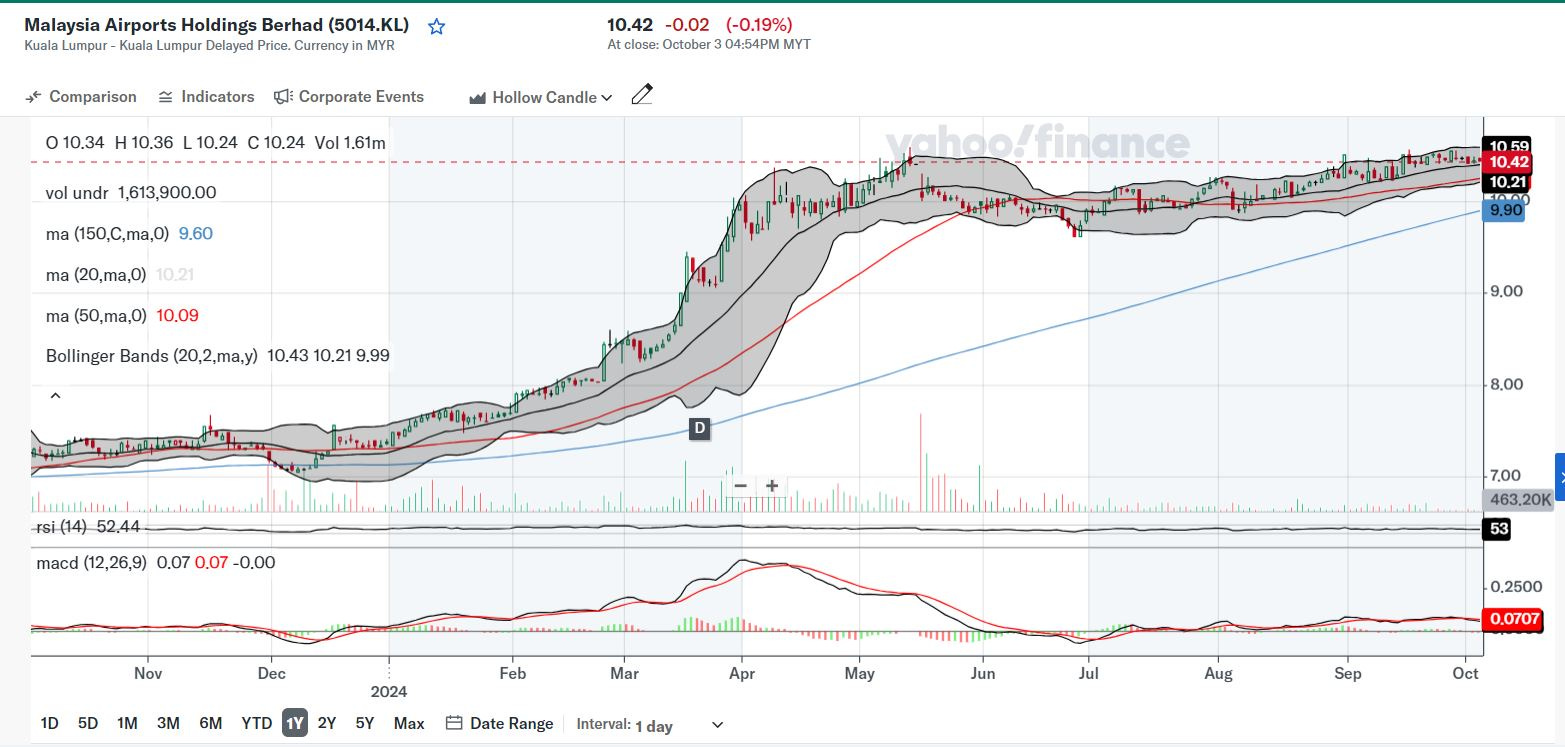Open the Interval 1 day dropdown

[650, 725]
